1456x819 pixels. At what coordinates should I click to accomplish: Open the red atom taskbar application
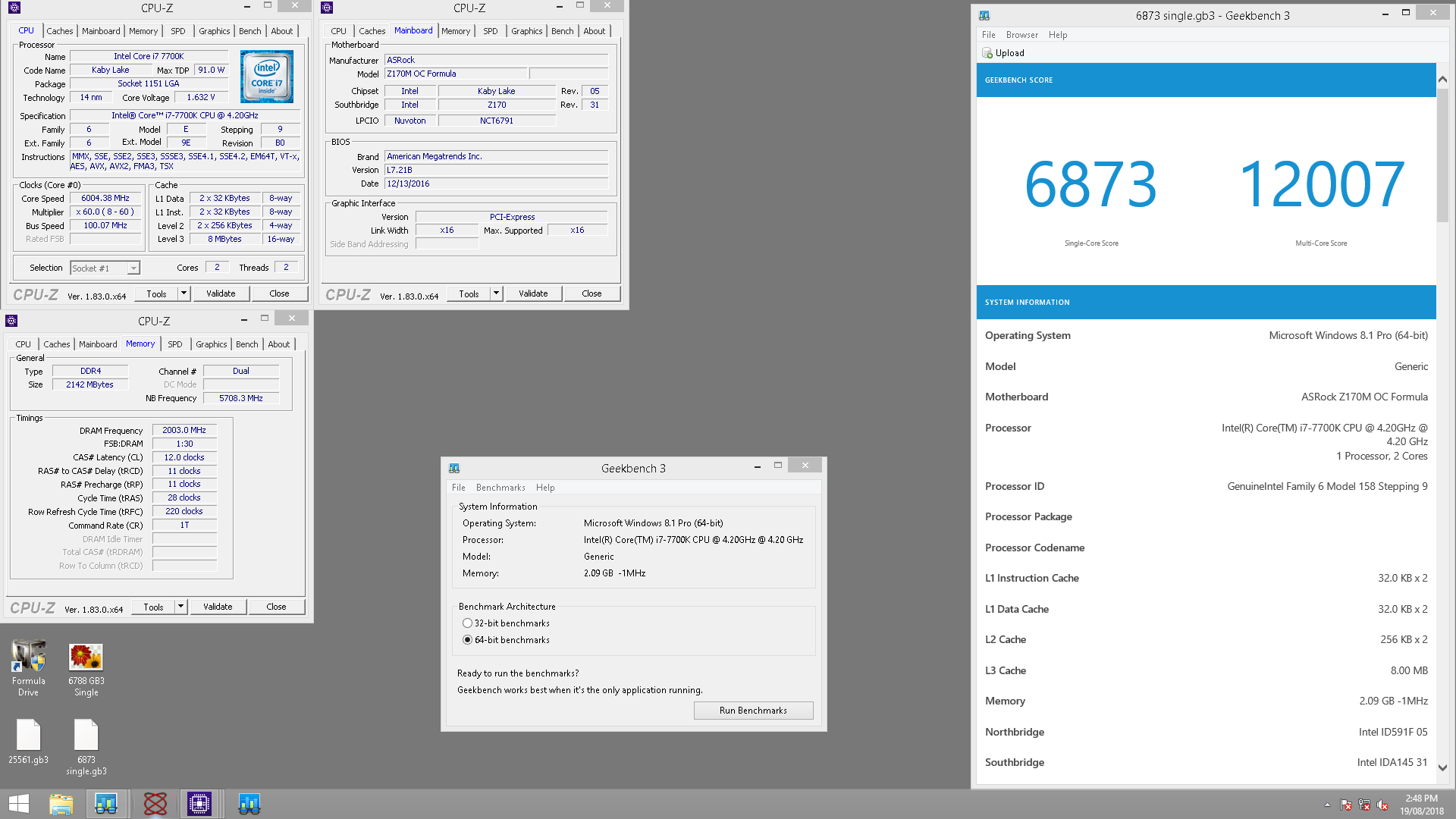(155, 804)
